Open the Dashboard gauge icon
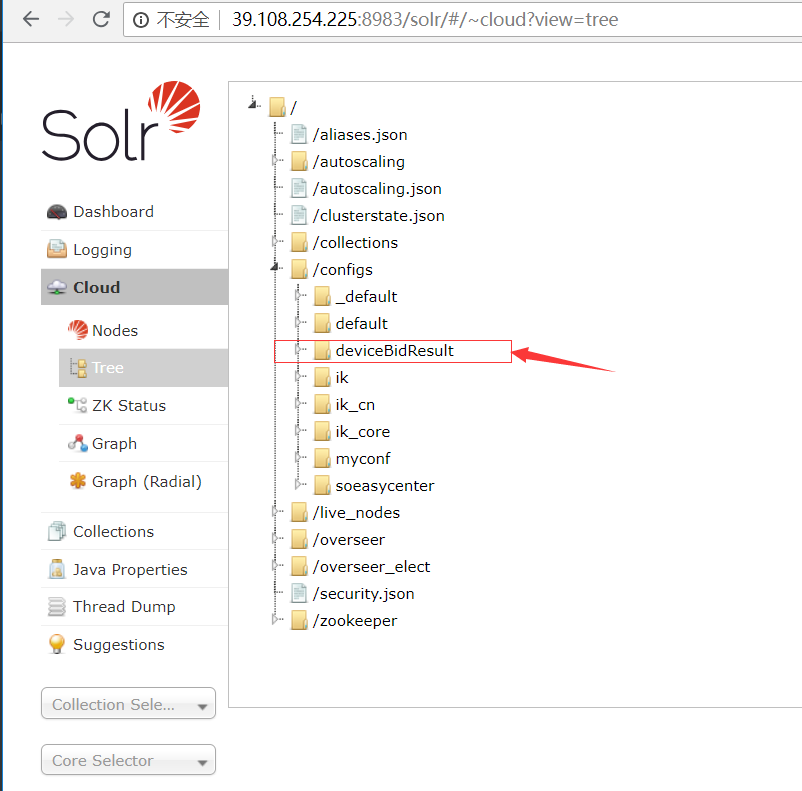Image resolution: width=802 pixels, height=791 pixels. 57,212
